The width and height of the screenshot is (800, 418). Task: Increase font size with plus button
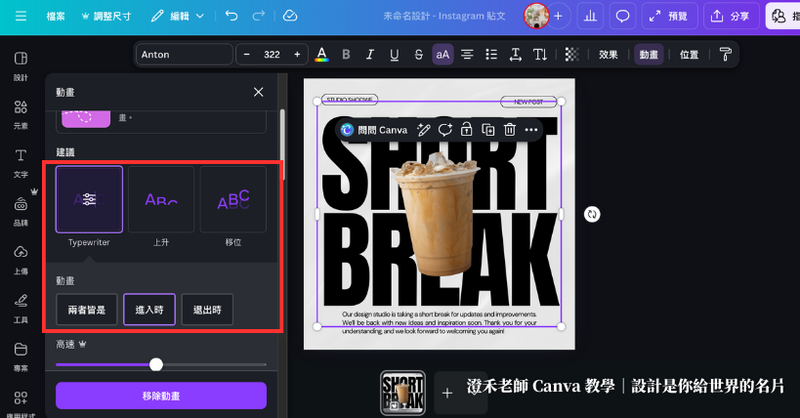tap(297, 54)
